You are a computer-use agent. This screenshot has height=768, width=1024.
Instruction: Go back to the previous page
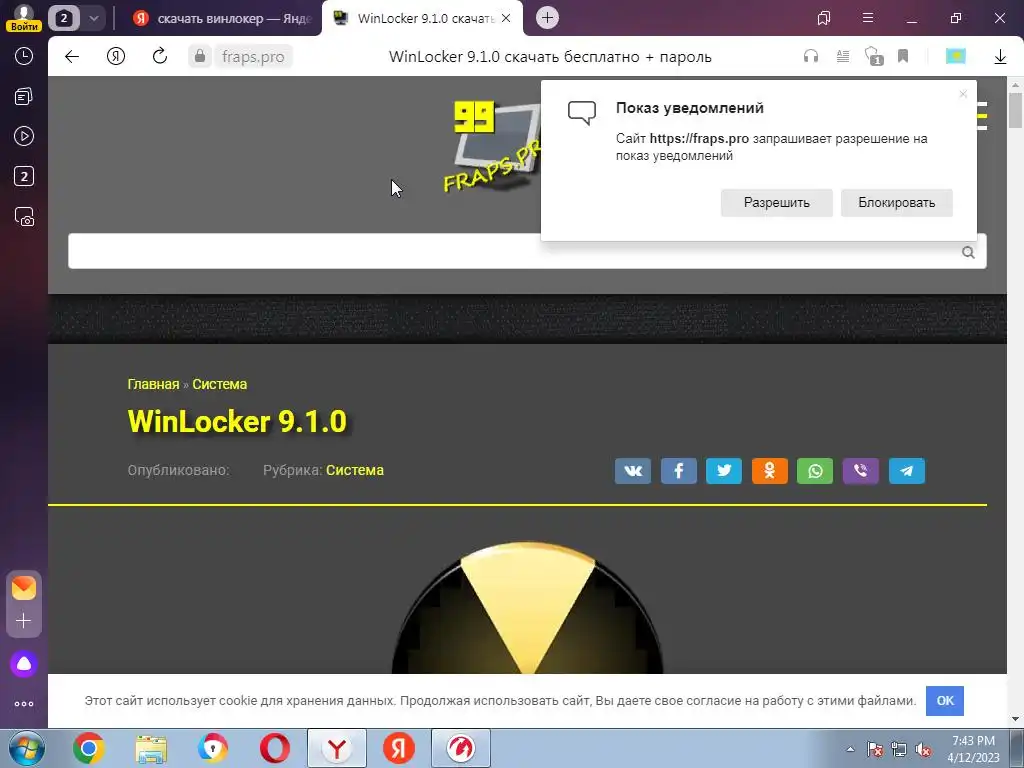(x=72, y=56)
